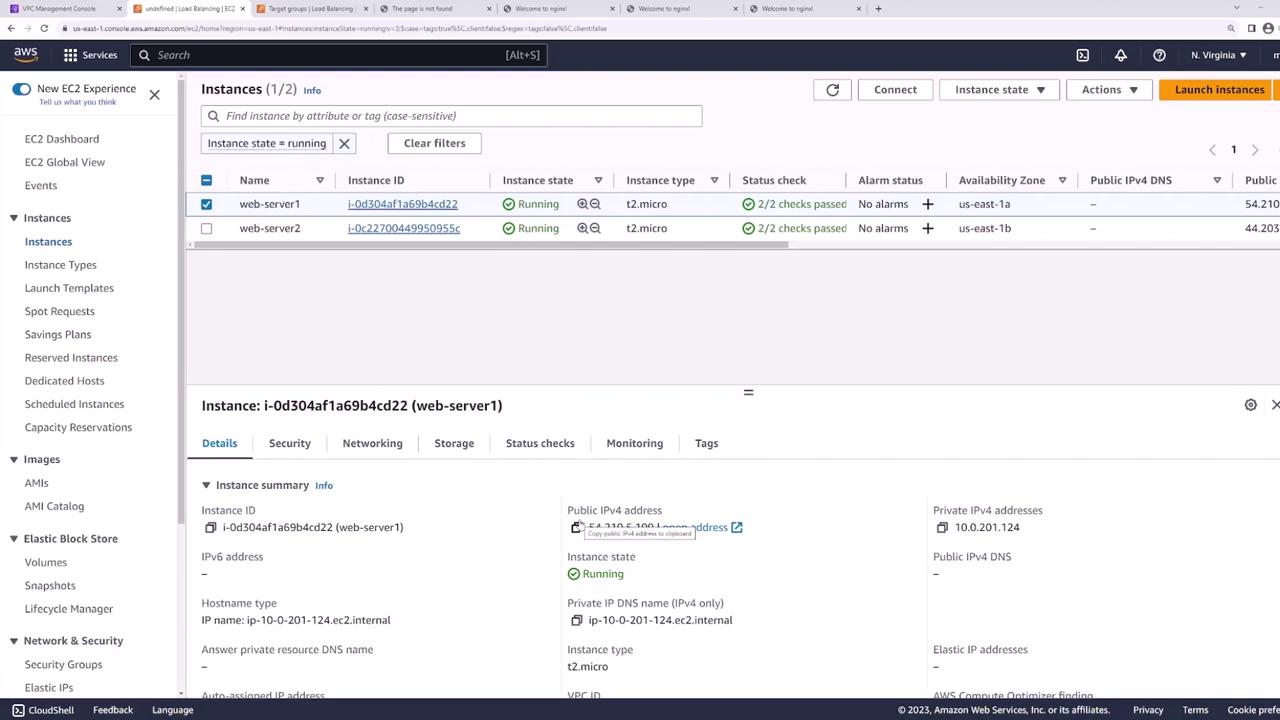Image resolution: width=1280 pixels, height=720 pixels.
Task: Open the notifications bell icon
Action: (x=1120, y=55)
